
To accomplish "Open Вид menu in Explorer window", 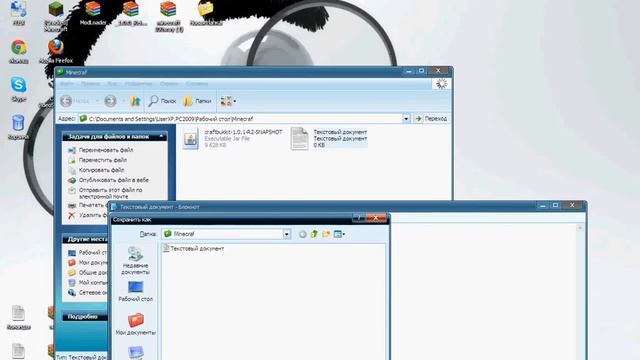I will pyautogui.click(x=112, y=84).
